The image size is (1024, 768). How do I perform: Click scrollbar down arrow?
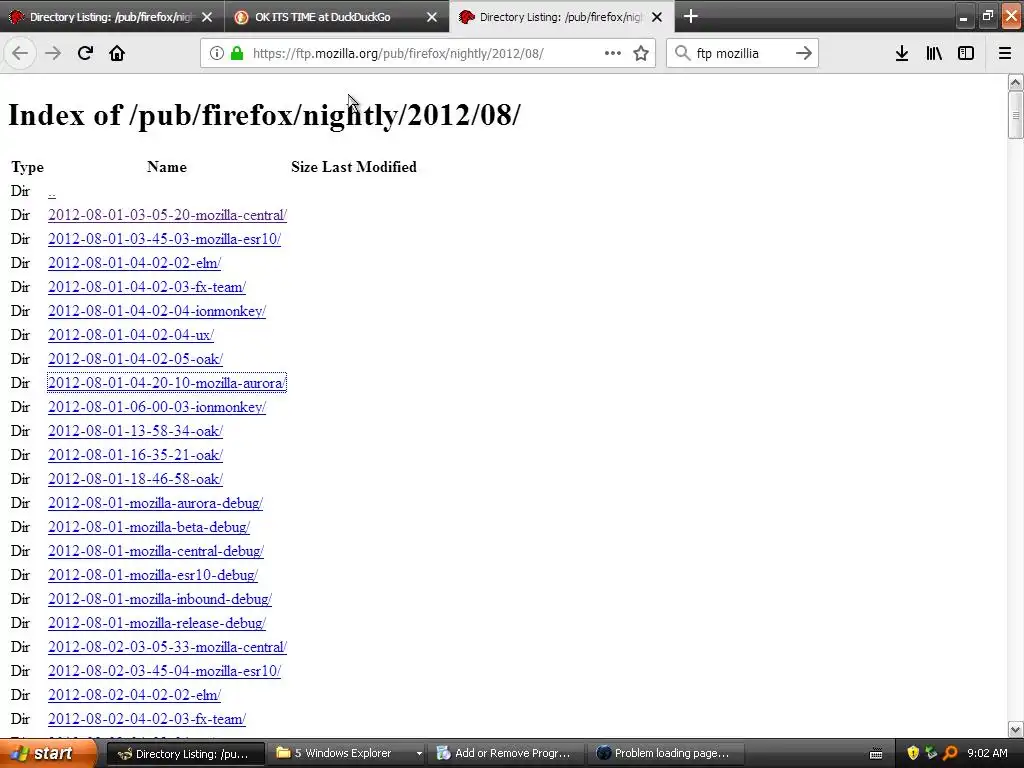1016,729
